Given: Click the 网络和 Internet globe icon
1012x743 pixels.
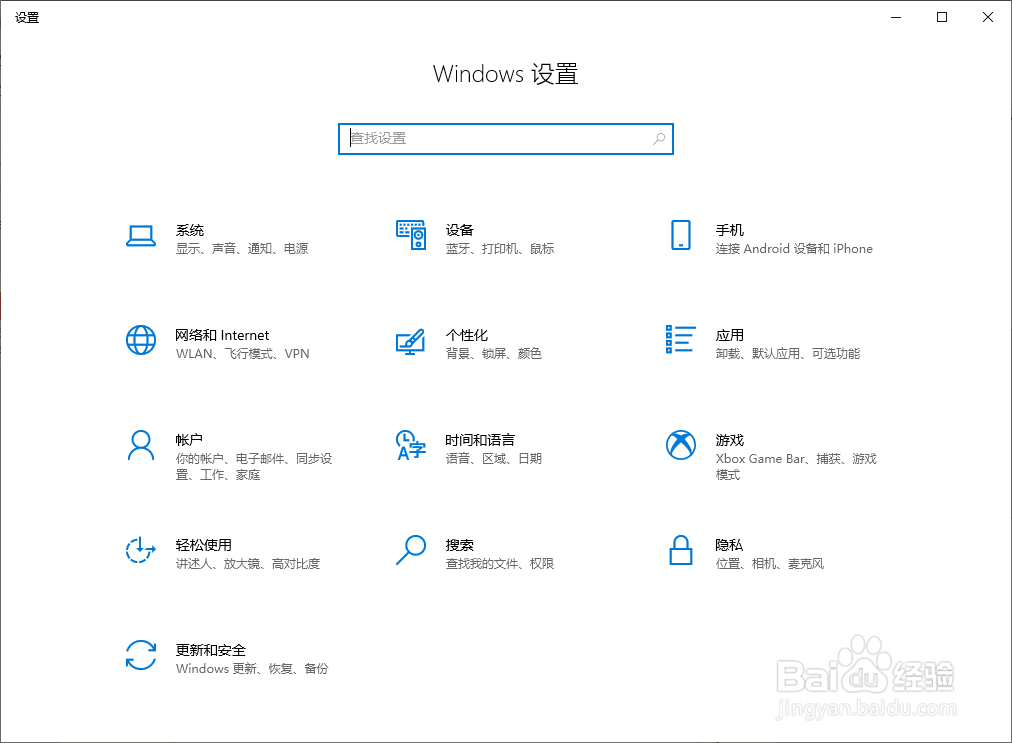Looking at the screenshot, I should pyautogui.click(x=141, y=340).
